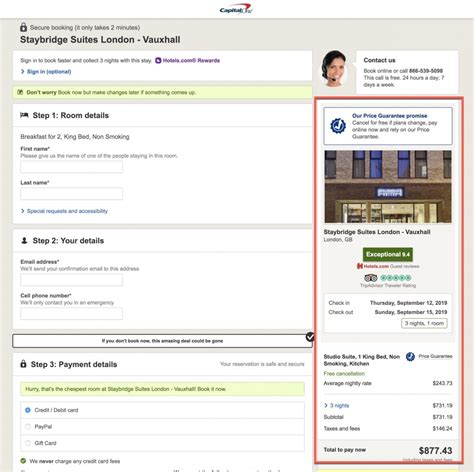Click the Hotels.com Rewards icon
Viewport: 474px width, 472px height.
pos(158,60)
